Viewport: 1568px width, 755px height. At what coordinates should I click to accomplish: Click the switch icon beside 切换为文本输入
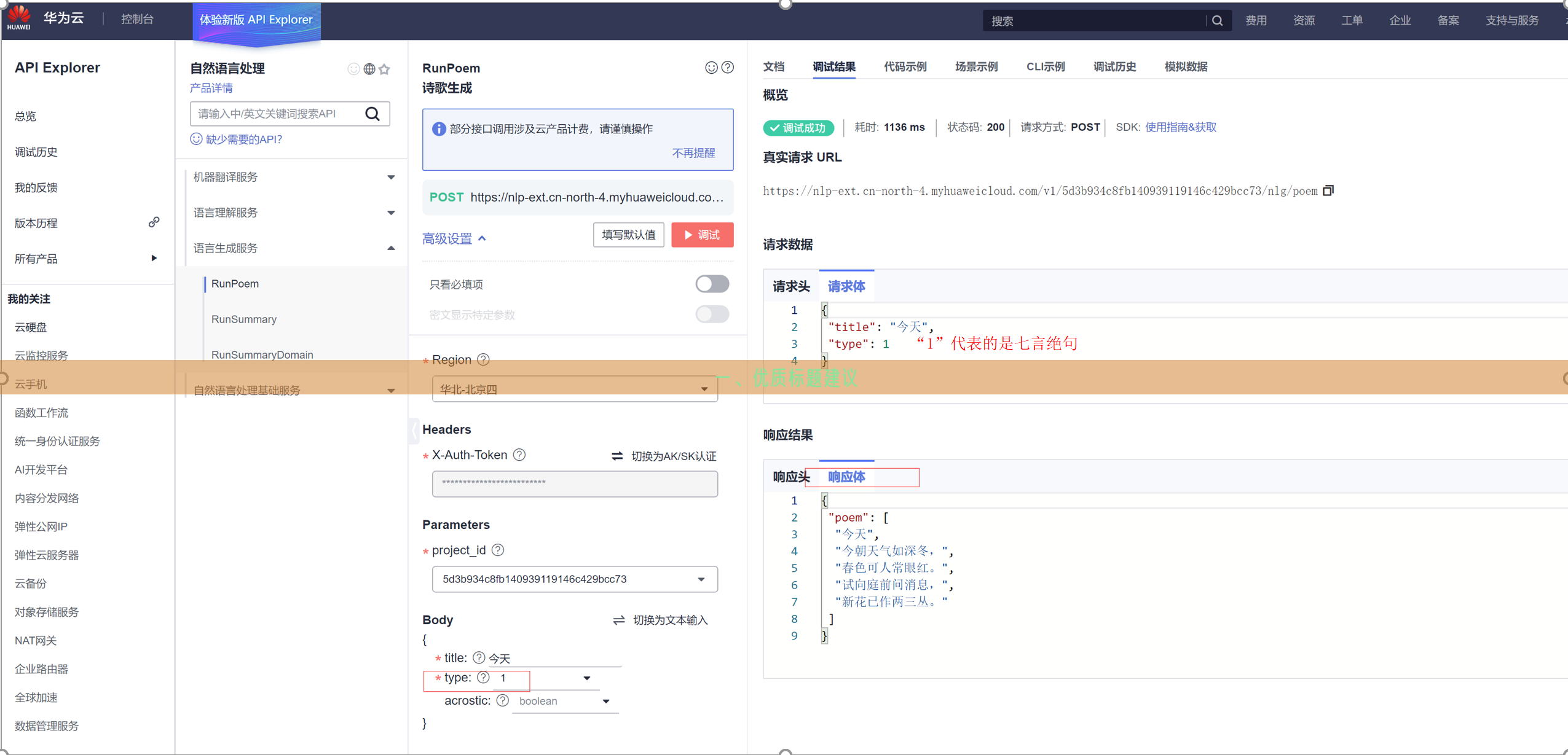618,620
